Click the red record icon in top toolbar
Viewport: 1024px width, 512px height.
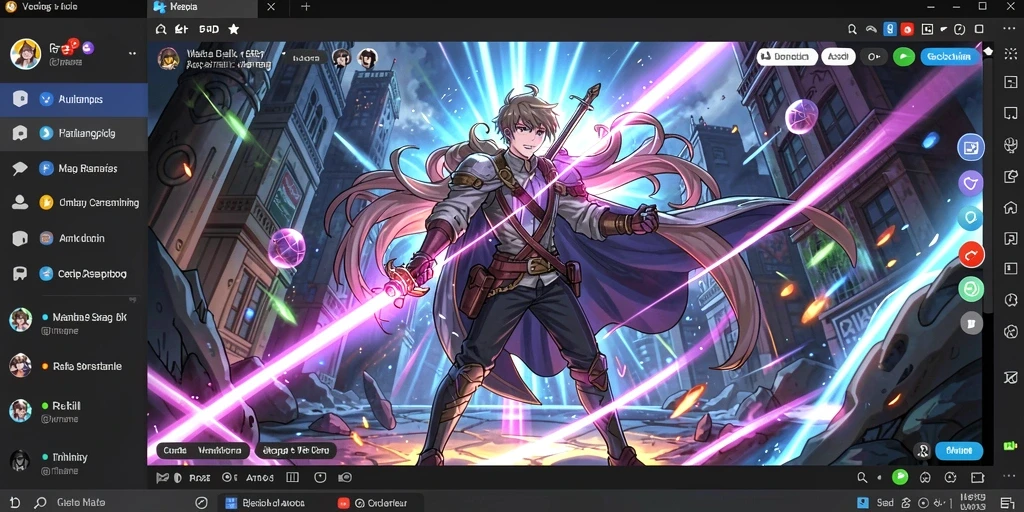click(906, 29)
